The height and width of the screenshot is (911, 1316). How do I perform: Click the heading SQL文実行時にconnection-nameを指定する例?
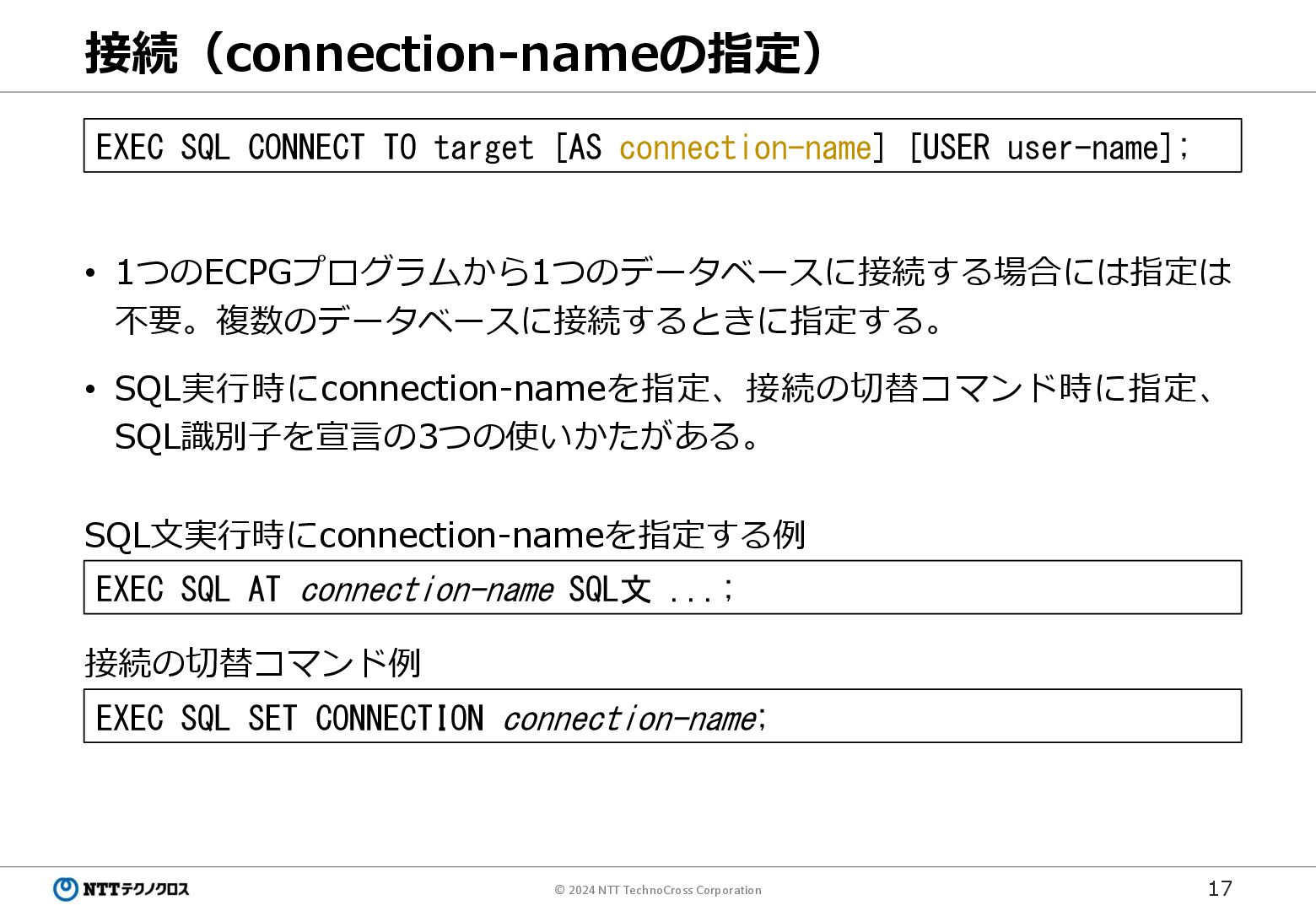pyautogui.click(x=445, y=535)
